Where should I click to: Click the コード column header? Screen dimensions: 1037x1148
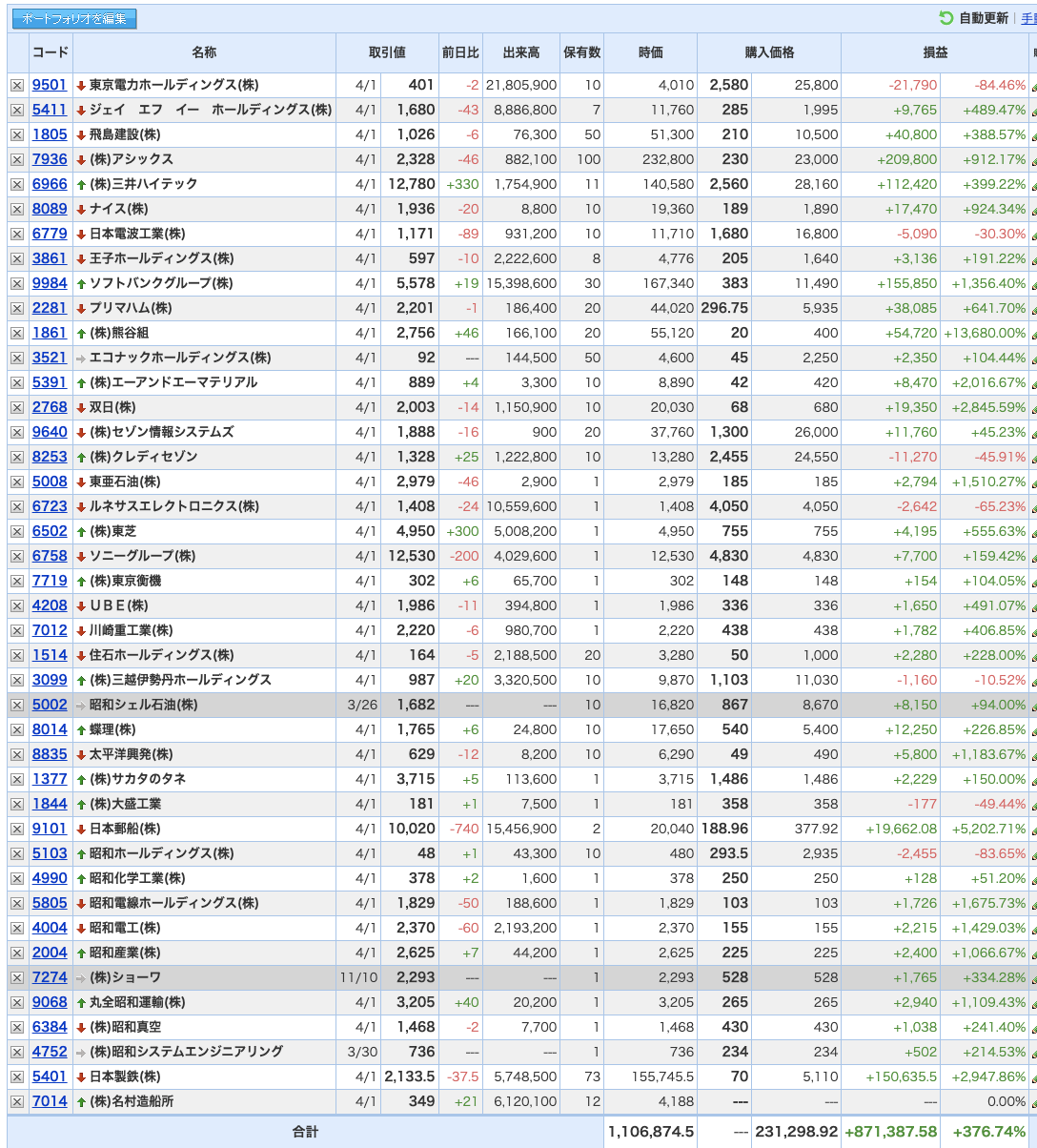(x=50, y=53)
